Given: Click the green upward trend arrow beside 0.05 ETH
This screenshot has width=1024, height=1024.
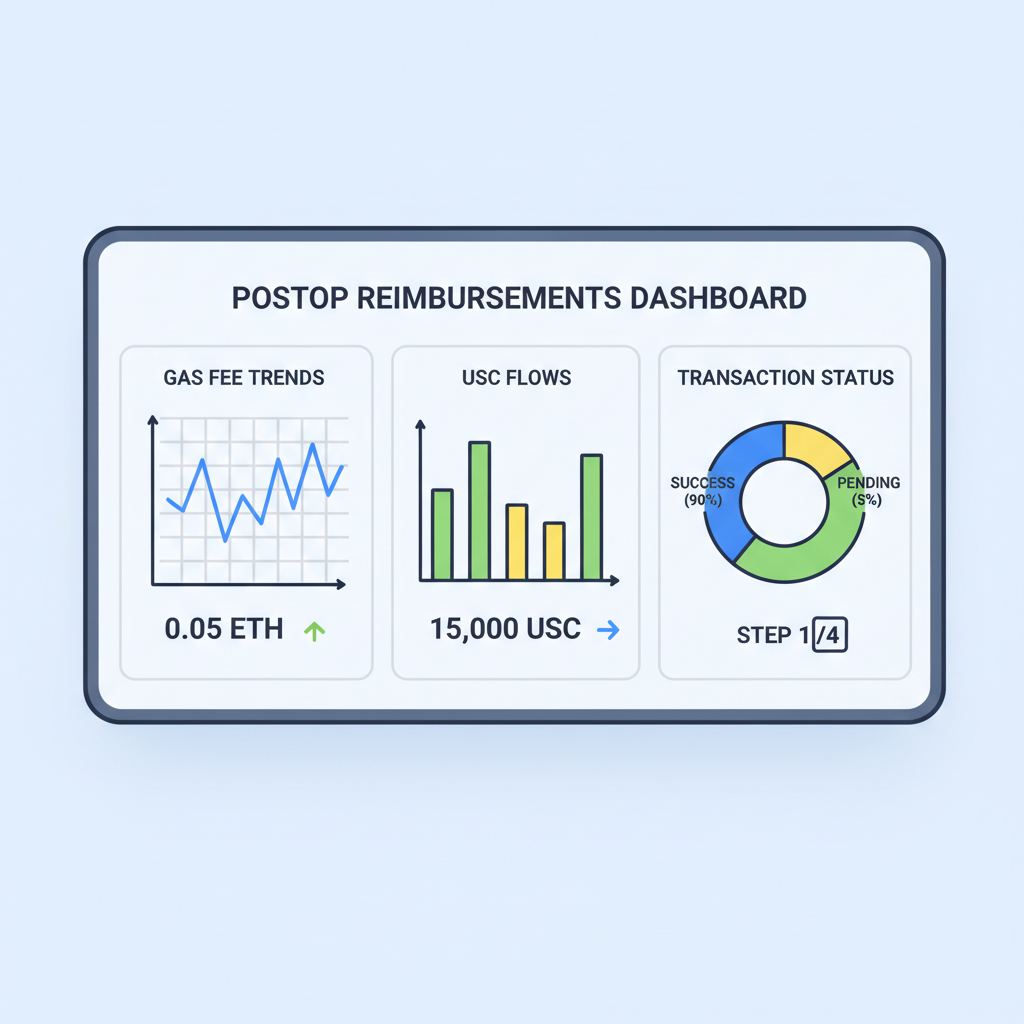Looking at the screenshot, I should click(x=314, y=629).
